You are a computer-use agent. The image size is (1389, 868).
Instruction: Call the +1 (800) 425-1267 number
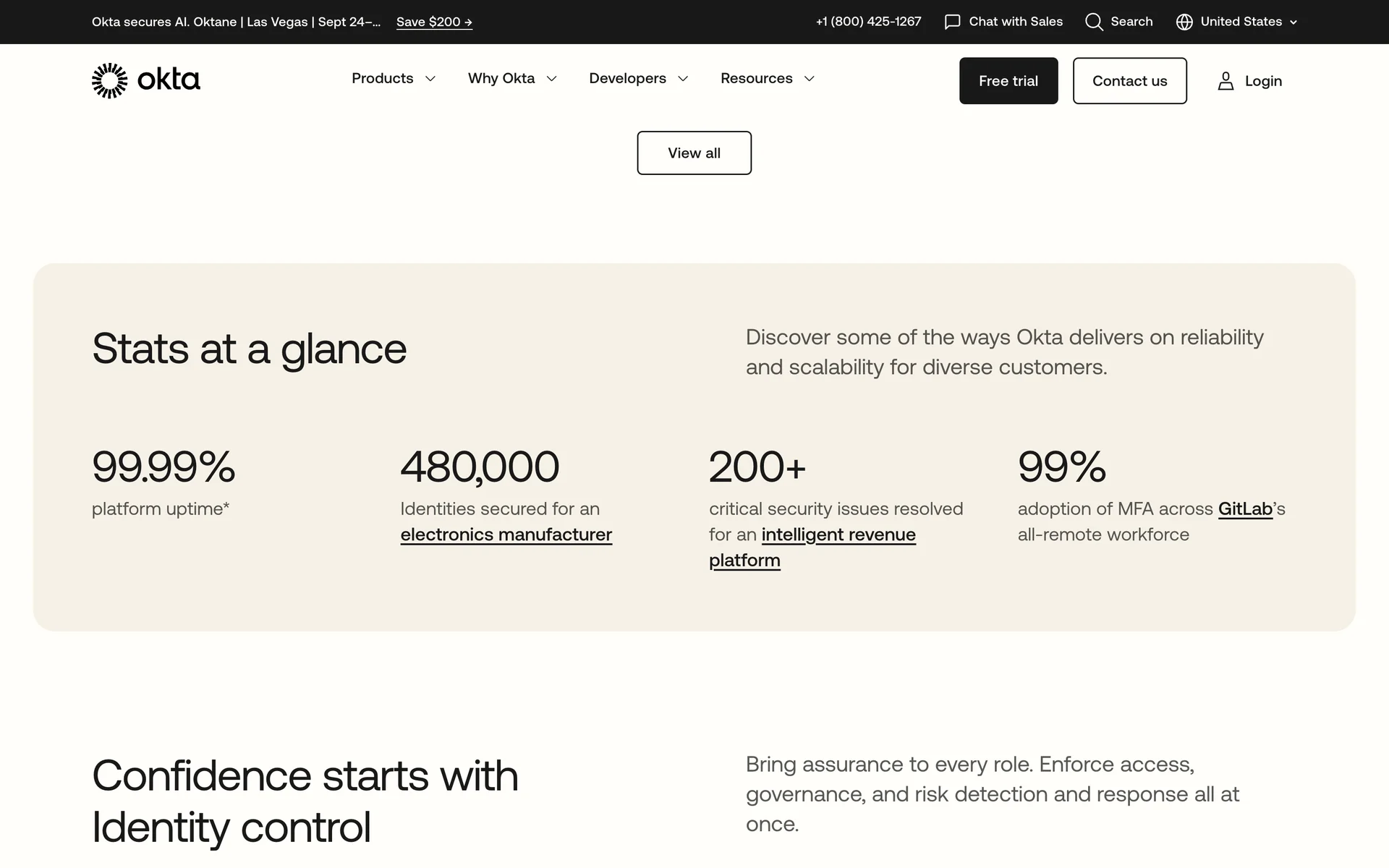point(868,22)
